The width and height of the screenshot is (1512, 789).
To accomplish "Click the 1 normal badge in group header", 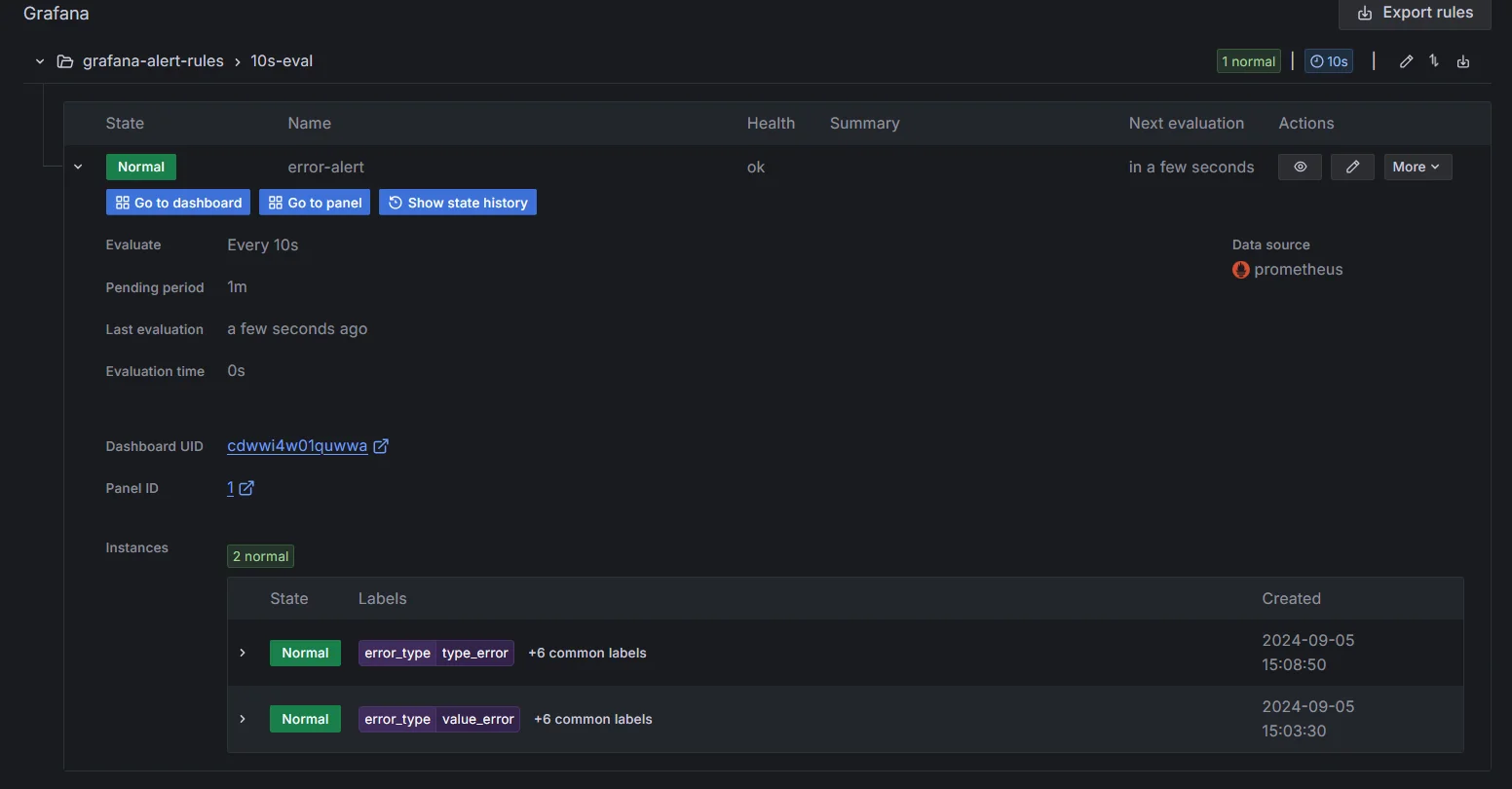I will (x=1249, y=61).
